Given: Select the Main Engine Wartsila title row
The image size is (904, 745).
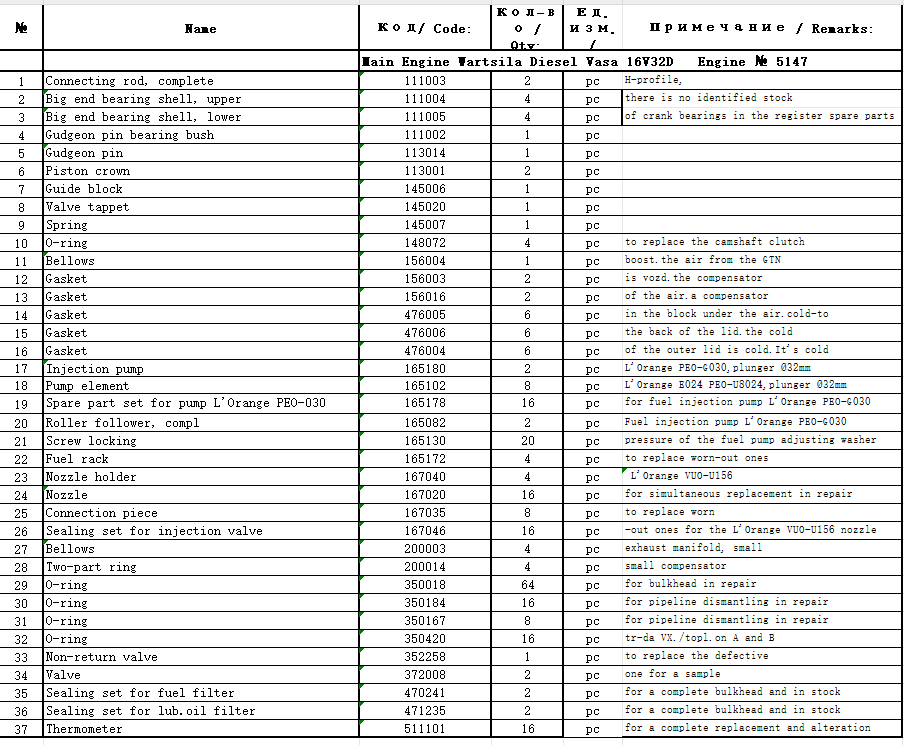Looking at the screenshot, I should pyautogui.click(x=584, y=62).
